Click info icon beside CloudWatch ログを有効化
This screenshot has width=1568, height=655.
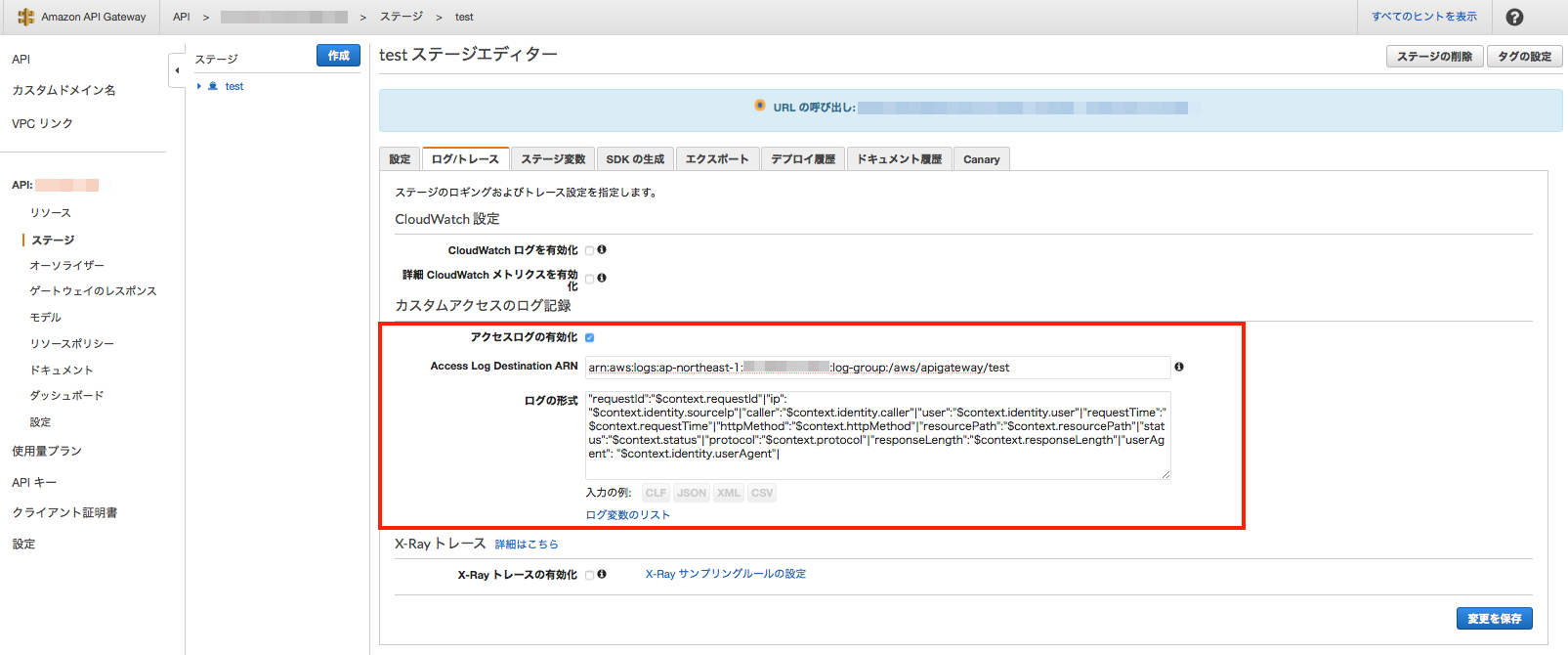[x=602, y=249]
